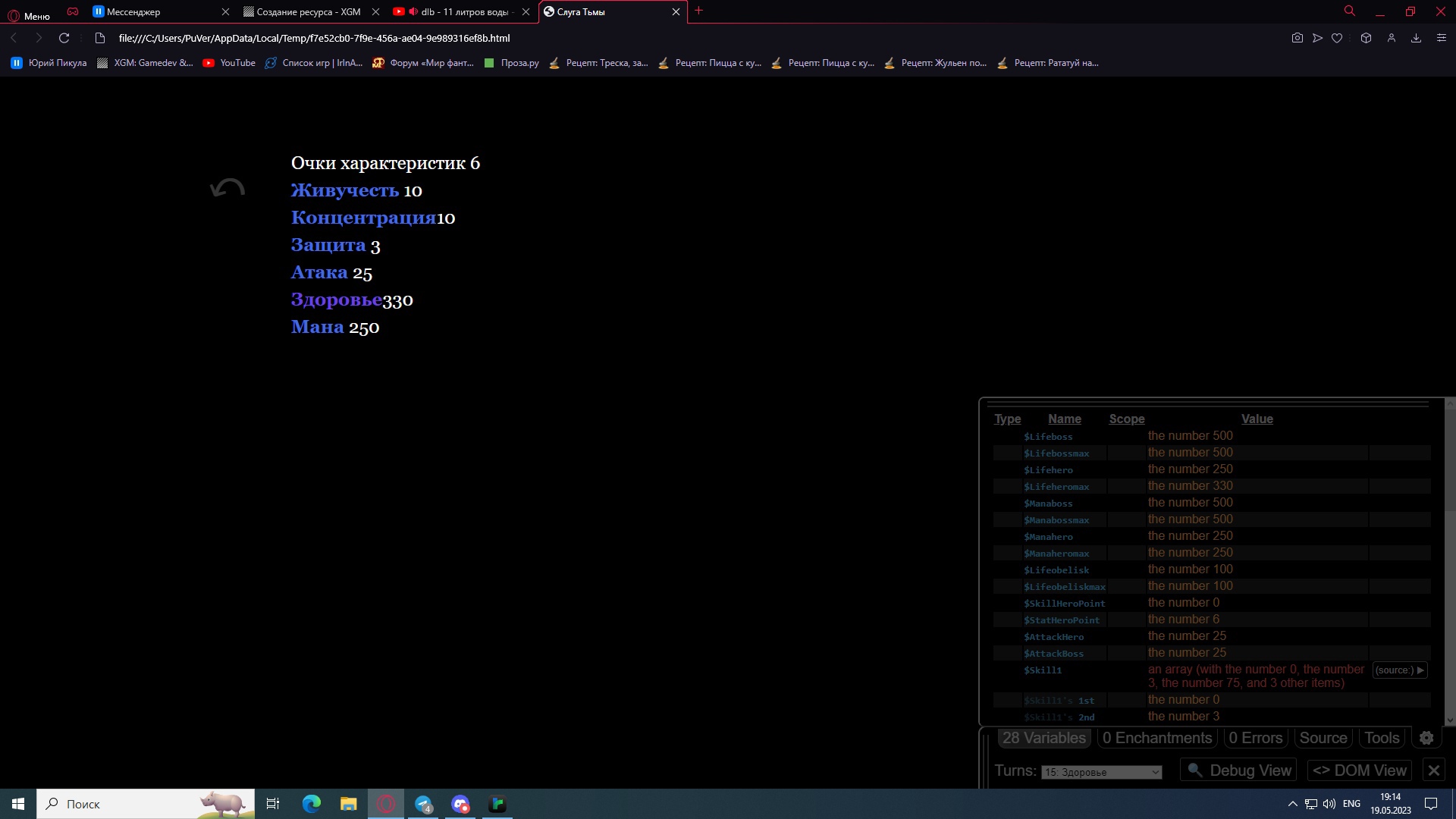1456x819 pixels.
Task: Toggle the Debug View button
Action: 1238,770
